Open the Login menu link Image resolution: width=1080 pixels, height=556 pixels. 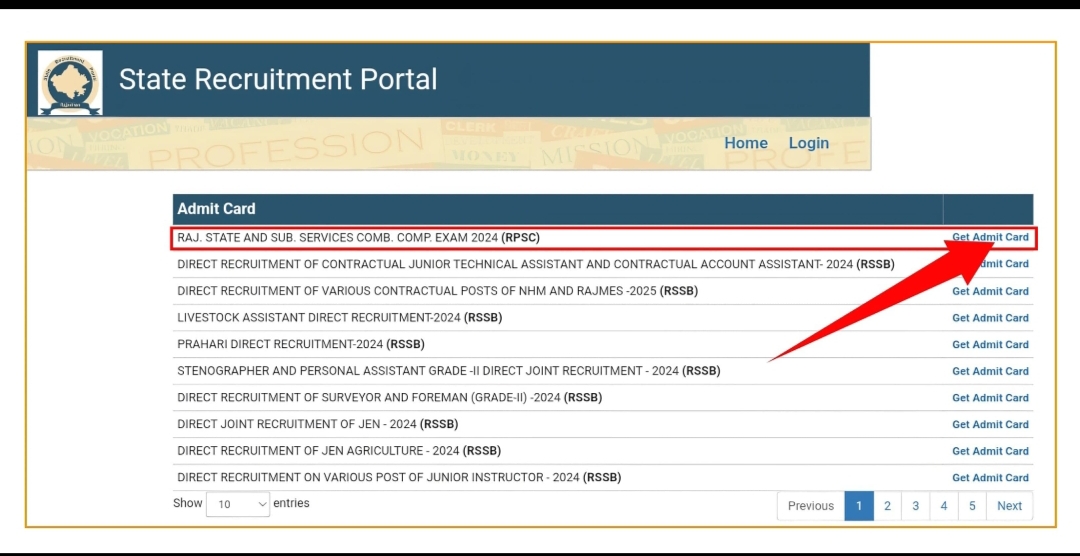click(809, 143)
